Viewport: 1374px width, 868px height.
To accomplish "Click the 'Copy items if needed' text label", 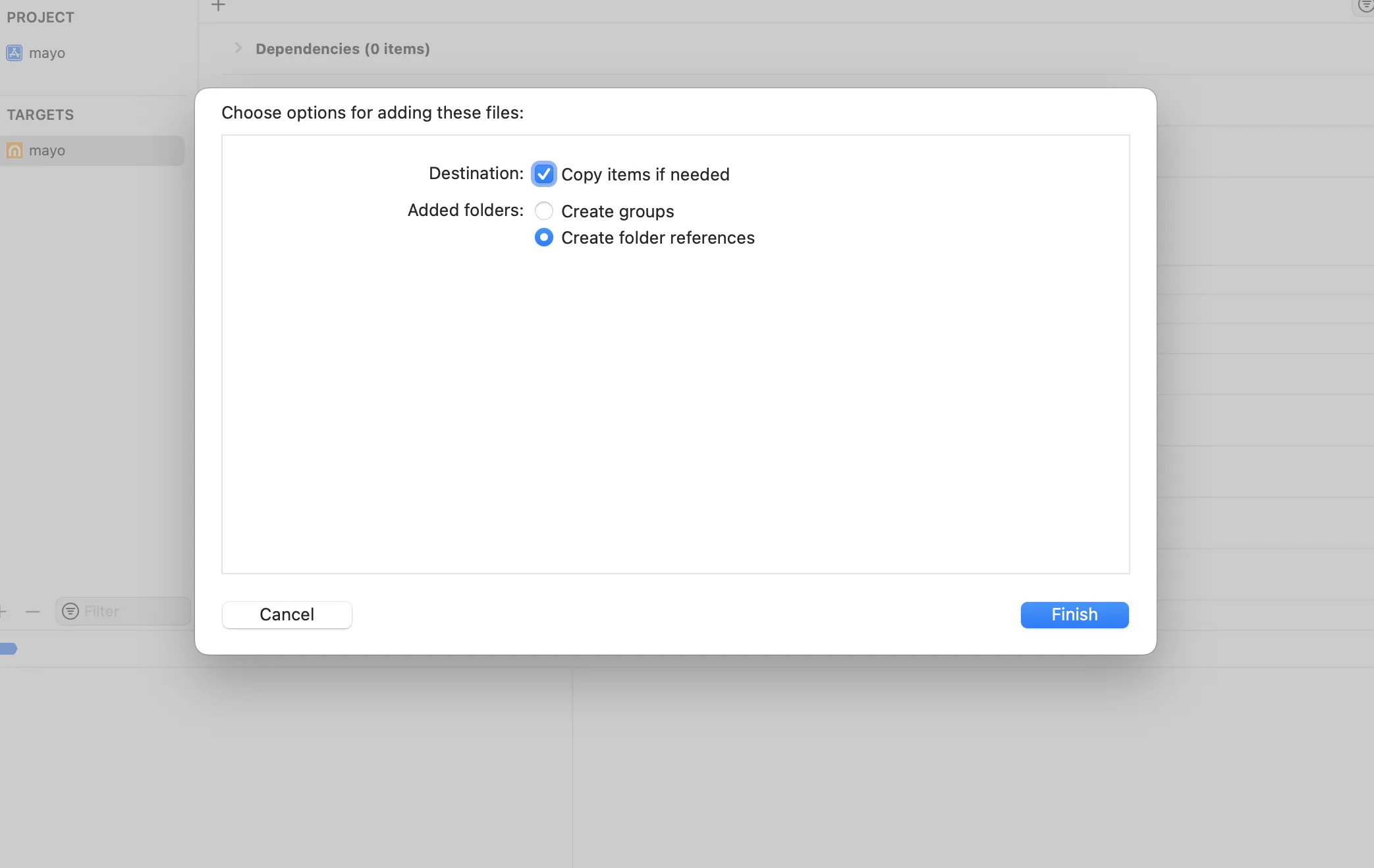I will pyautogui.click(x=645, y=175).
